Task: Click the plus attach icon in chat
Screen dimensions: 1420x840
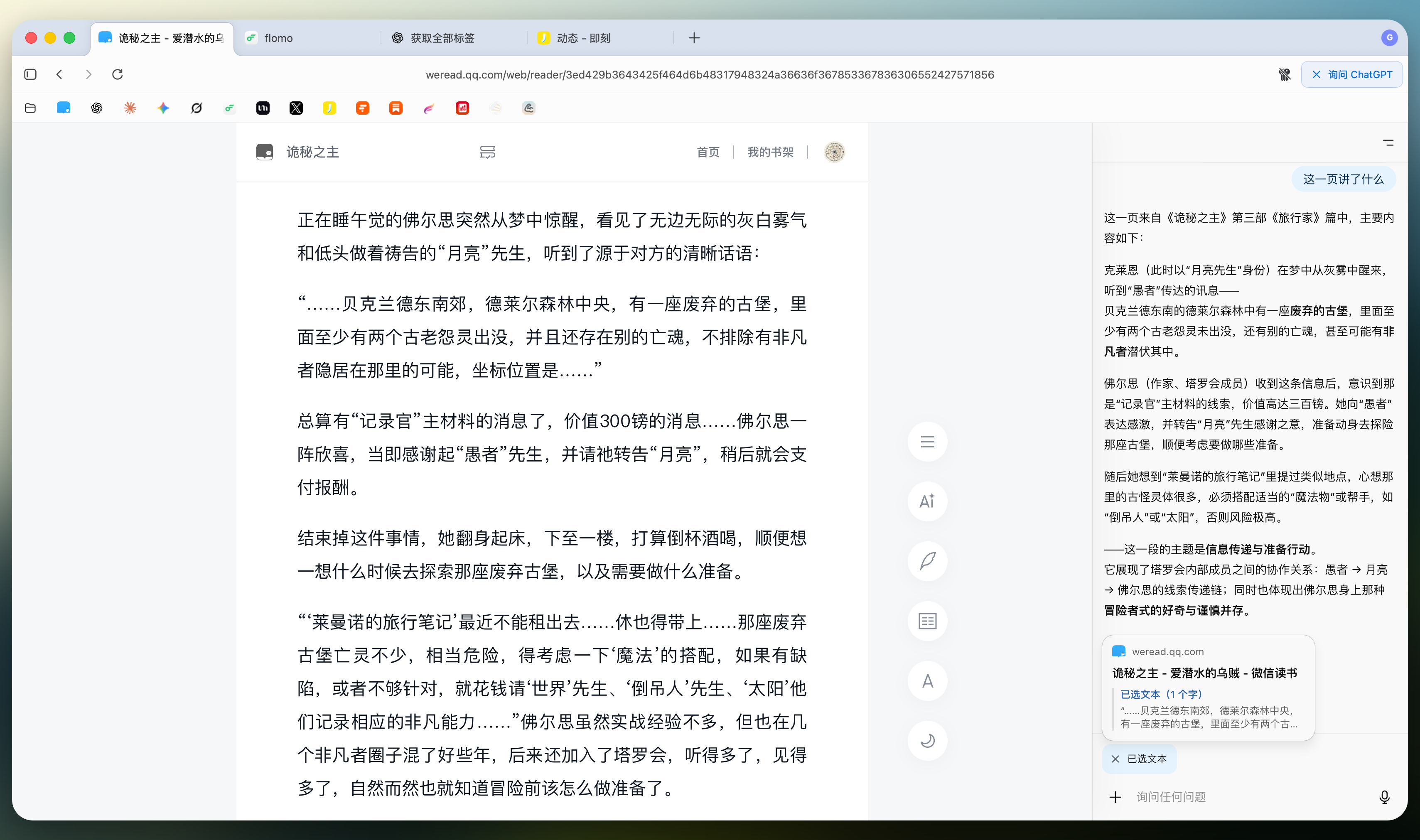Action: [1115, 797]
